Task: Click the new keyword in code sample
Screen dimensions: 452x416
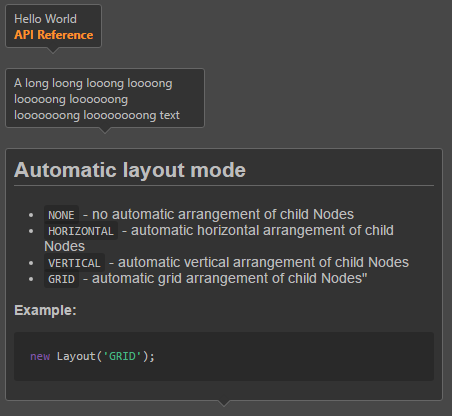Action: (x=40, y=356)
